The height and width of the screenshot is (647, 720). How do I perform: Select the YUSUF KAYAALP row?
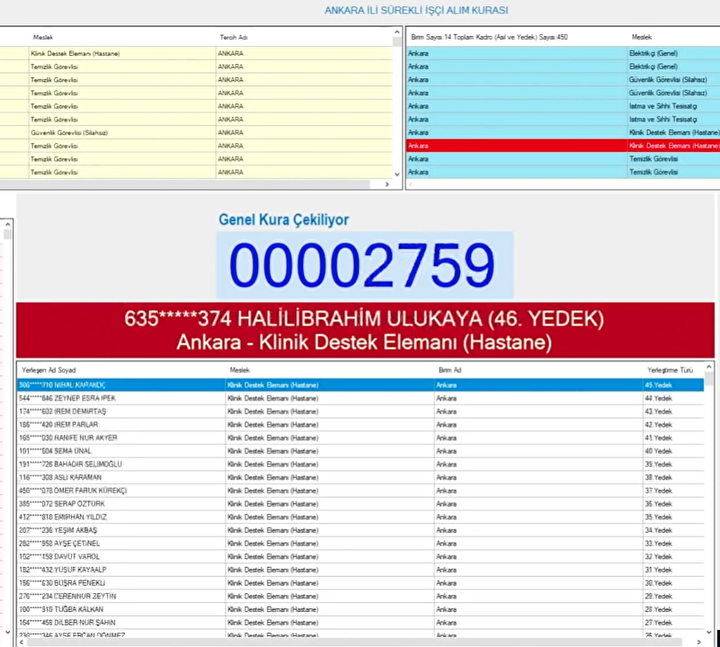coord(360,570)
